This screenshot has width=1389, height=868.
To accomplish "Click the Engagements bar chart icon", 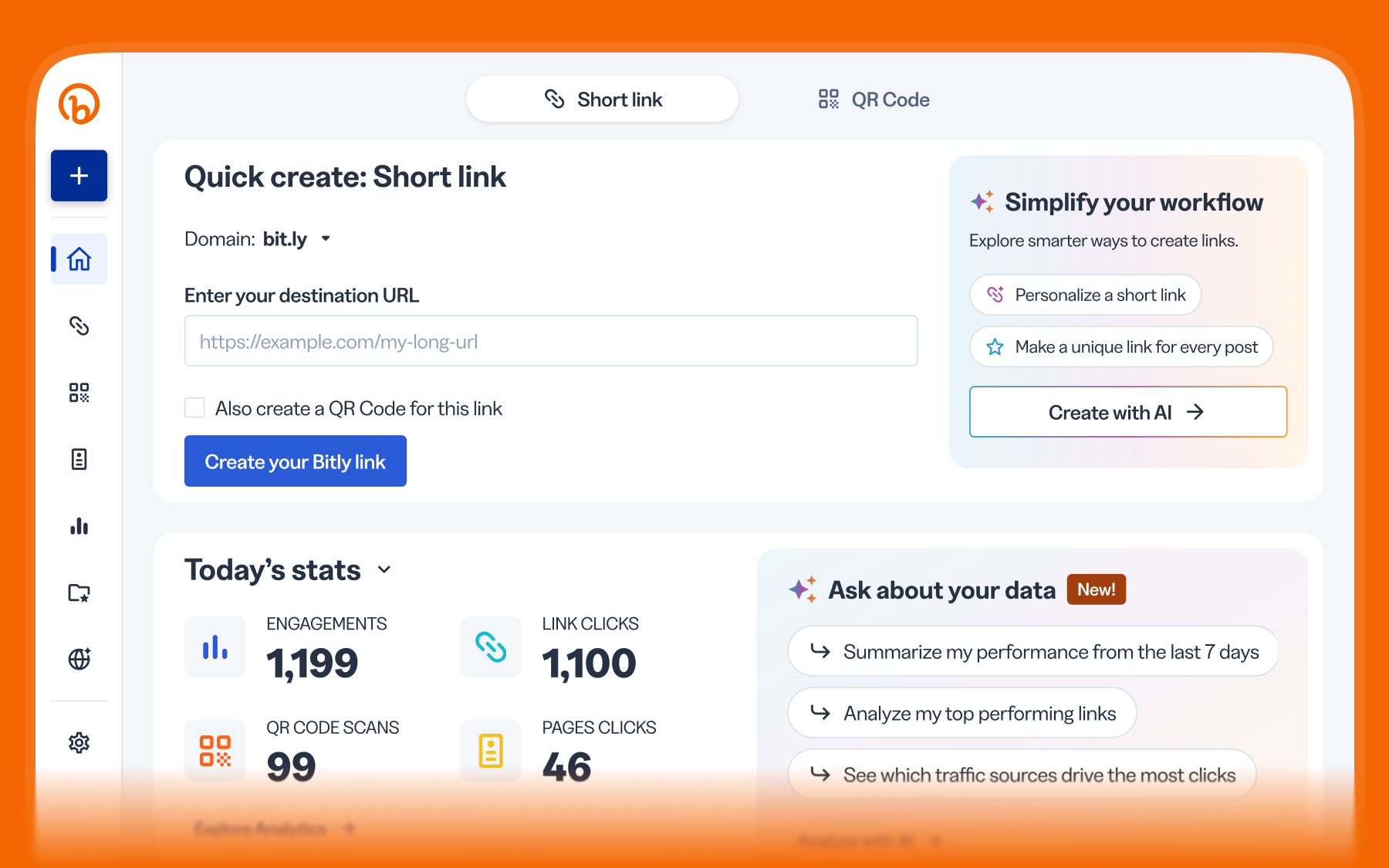I will tap(215, 647).
